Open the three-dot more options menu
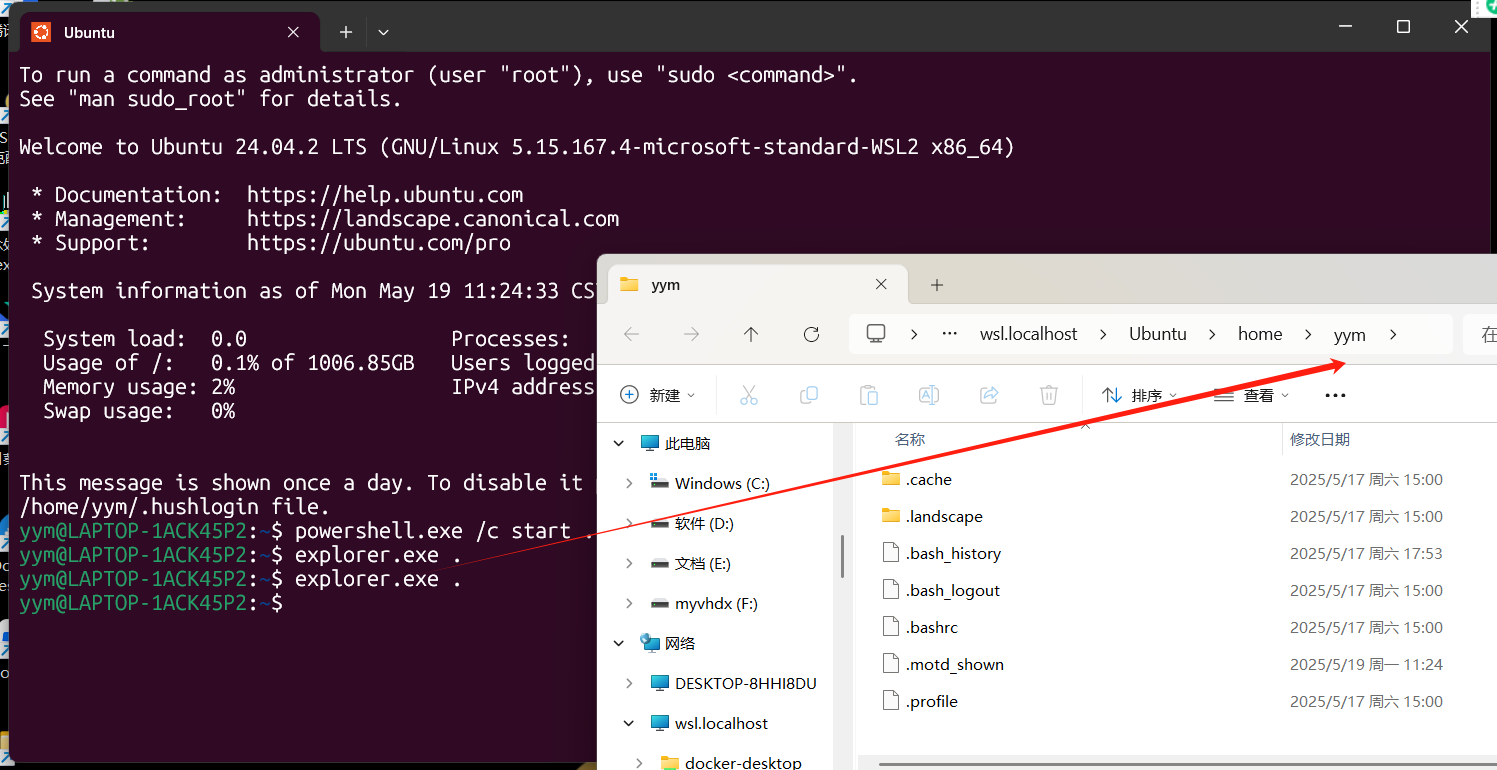Viewport: 1497px width, 770px height. 1335,396
